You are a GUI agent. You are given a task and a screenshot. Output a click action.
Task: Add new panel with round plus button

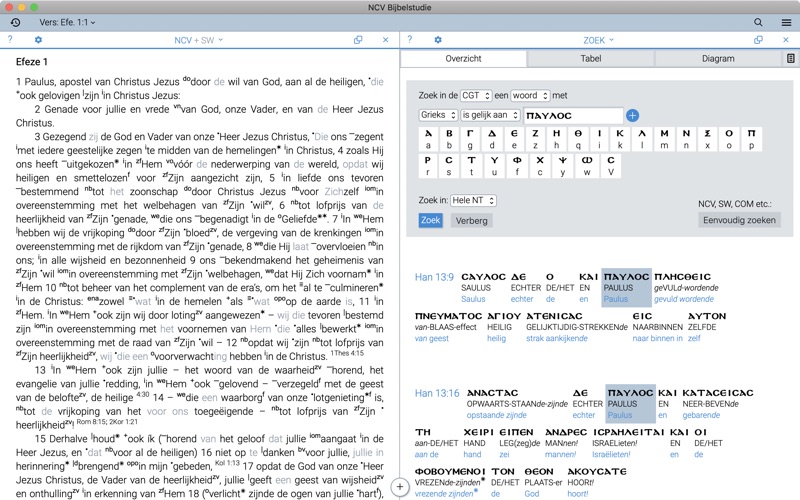400,487
